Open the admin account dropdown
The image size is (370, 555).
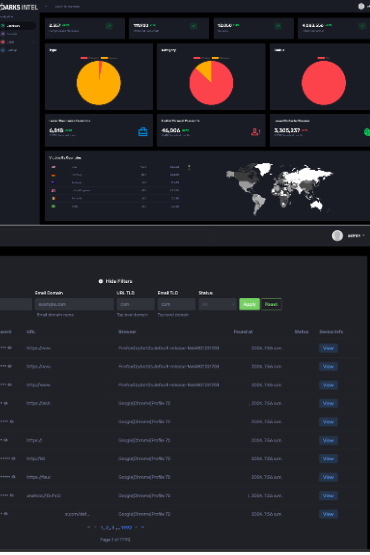pyautogui.click(x=356, y=235)
